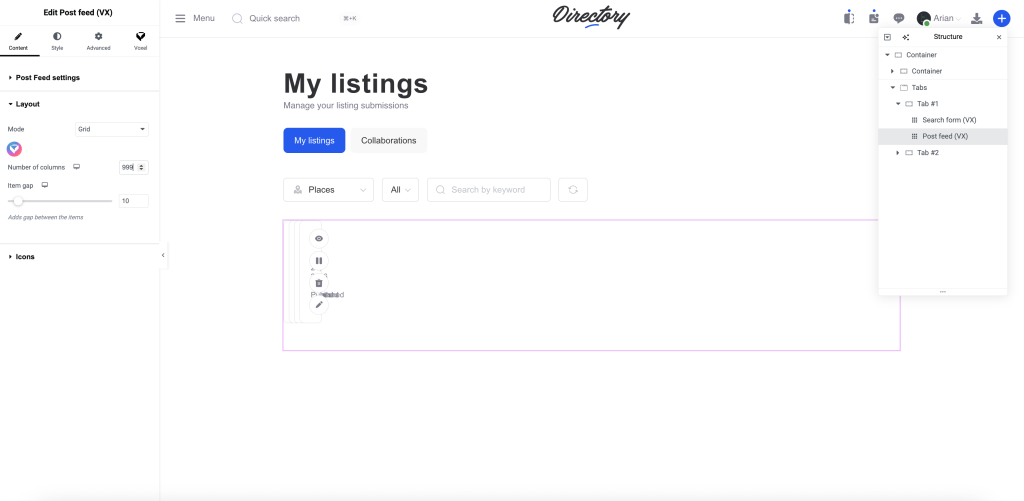Screen dimensions: 1024x501
Task: Click the Voxel heart icon in Layout
Action: click(x=14, y=149)
